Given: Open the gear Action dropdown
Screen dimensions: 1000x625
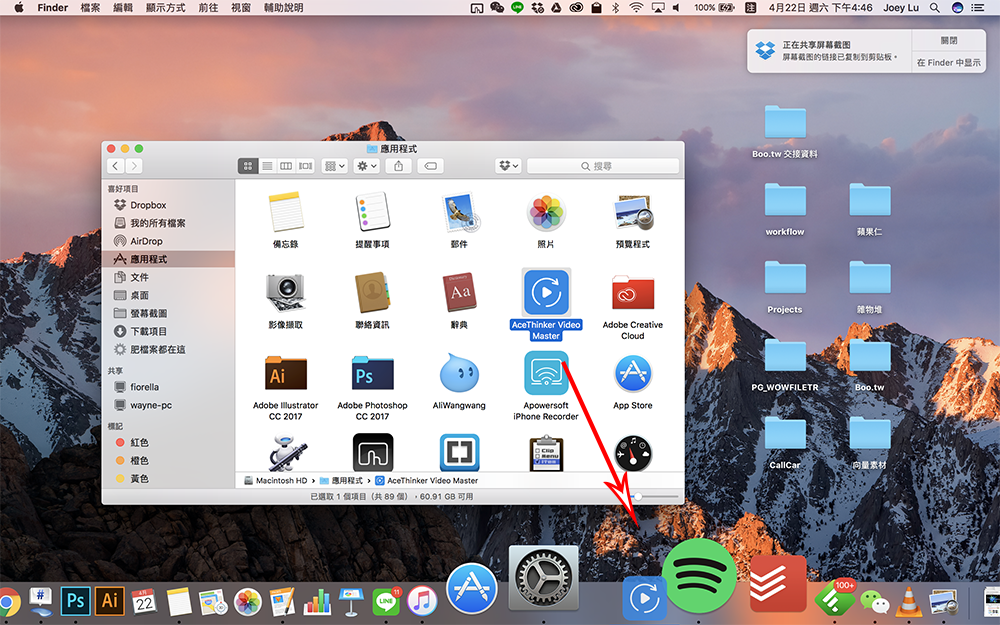Looking at the screenshot, I should point(367,166).
